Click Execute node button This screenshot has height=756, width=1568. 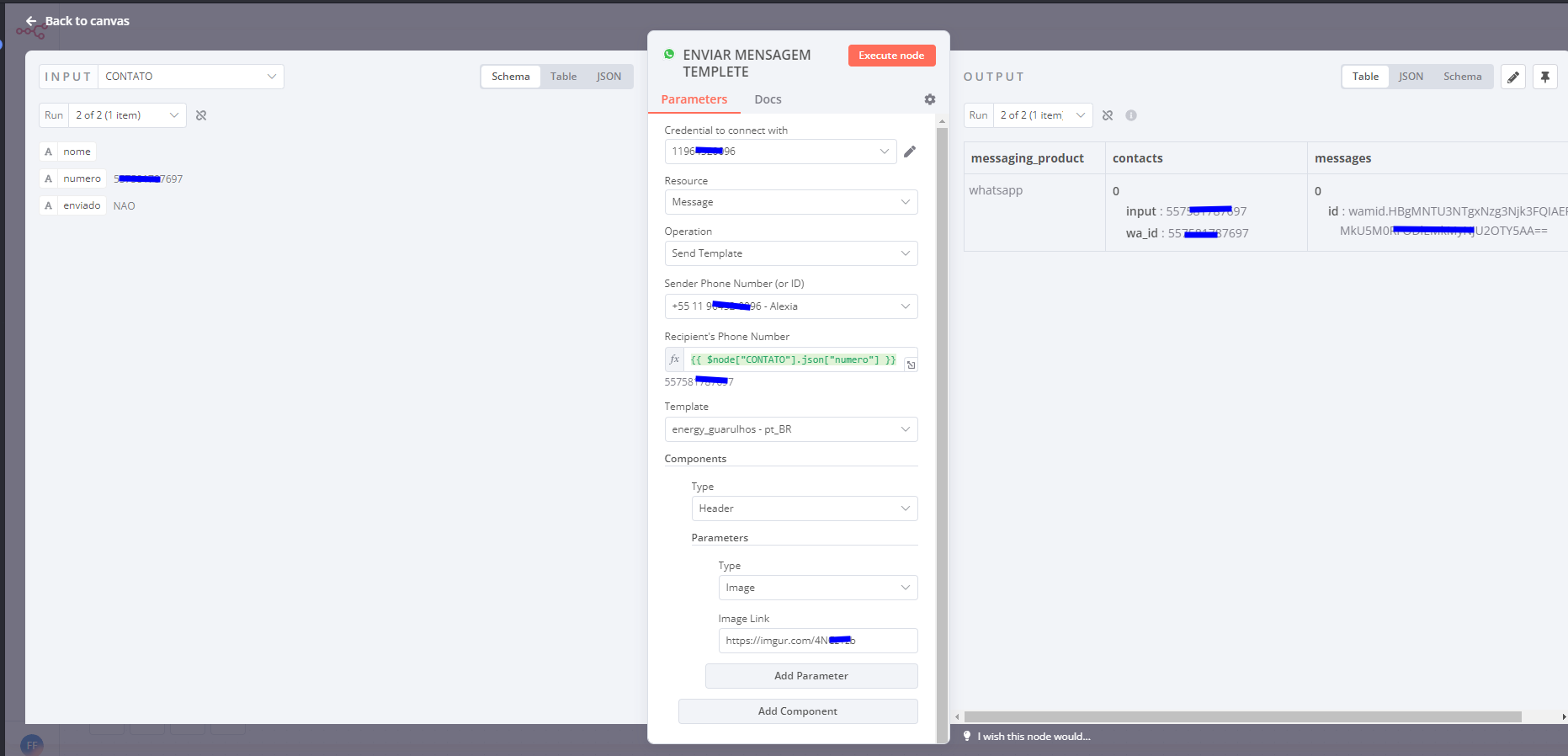[891, 56]
